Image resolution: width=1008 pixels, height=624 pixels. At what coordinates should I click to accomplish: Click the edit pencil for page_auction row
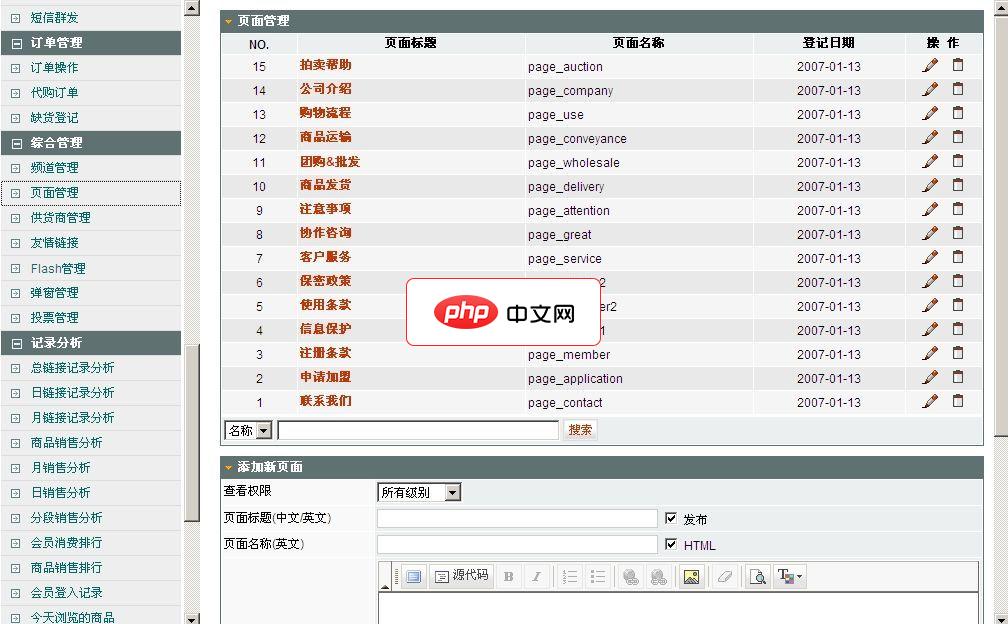pos(930,66)
